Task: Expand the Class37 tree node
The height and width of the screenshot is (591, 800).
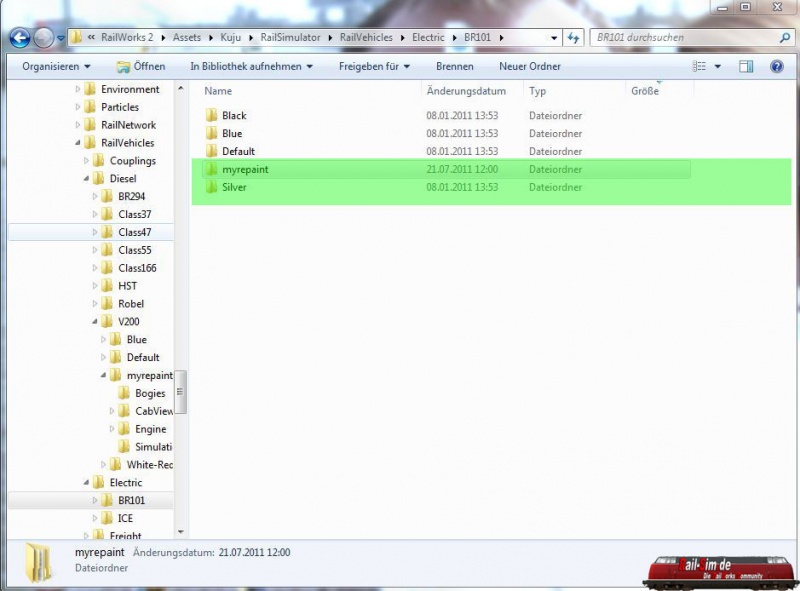Action: click(x=95, y=214)
